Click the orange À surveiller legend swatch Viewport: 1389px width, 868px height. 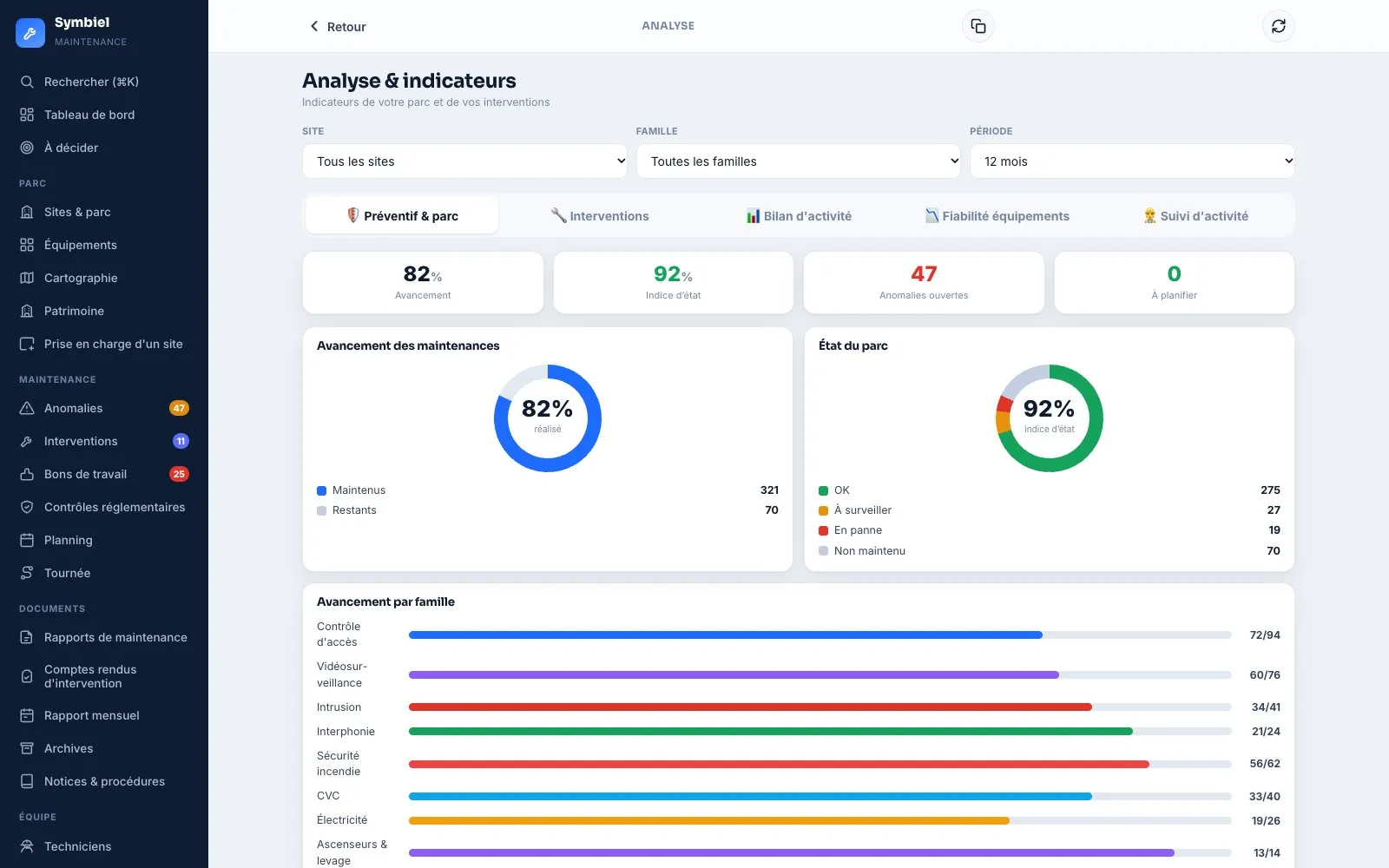(x=823, y=510)
